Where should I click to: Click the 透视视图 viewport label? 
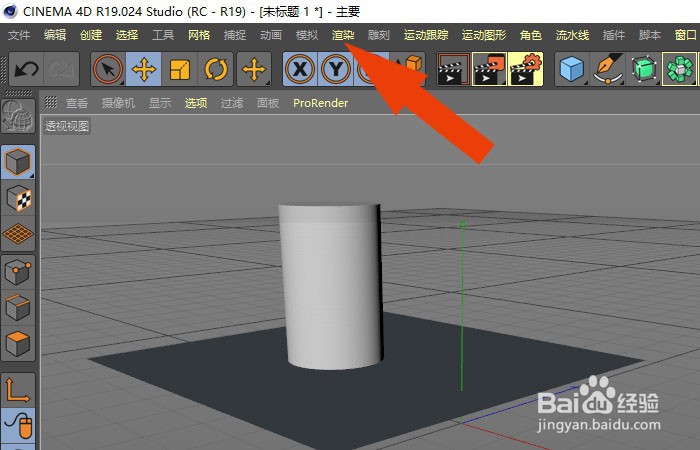67,126
